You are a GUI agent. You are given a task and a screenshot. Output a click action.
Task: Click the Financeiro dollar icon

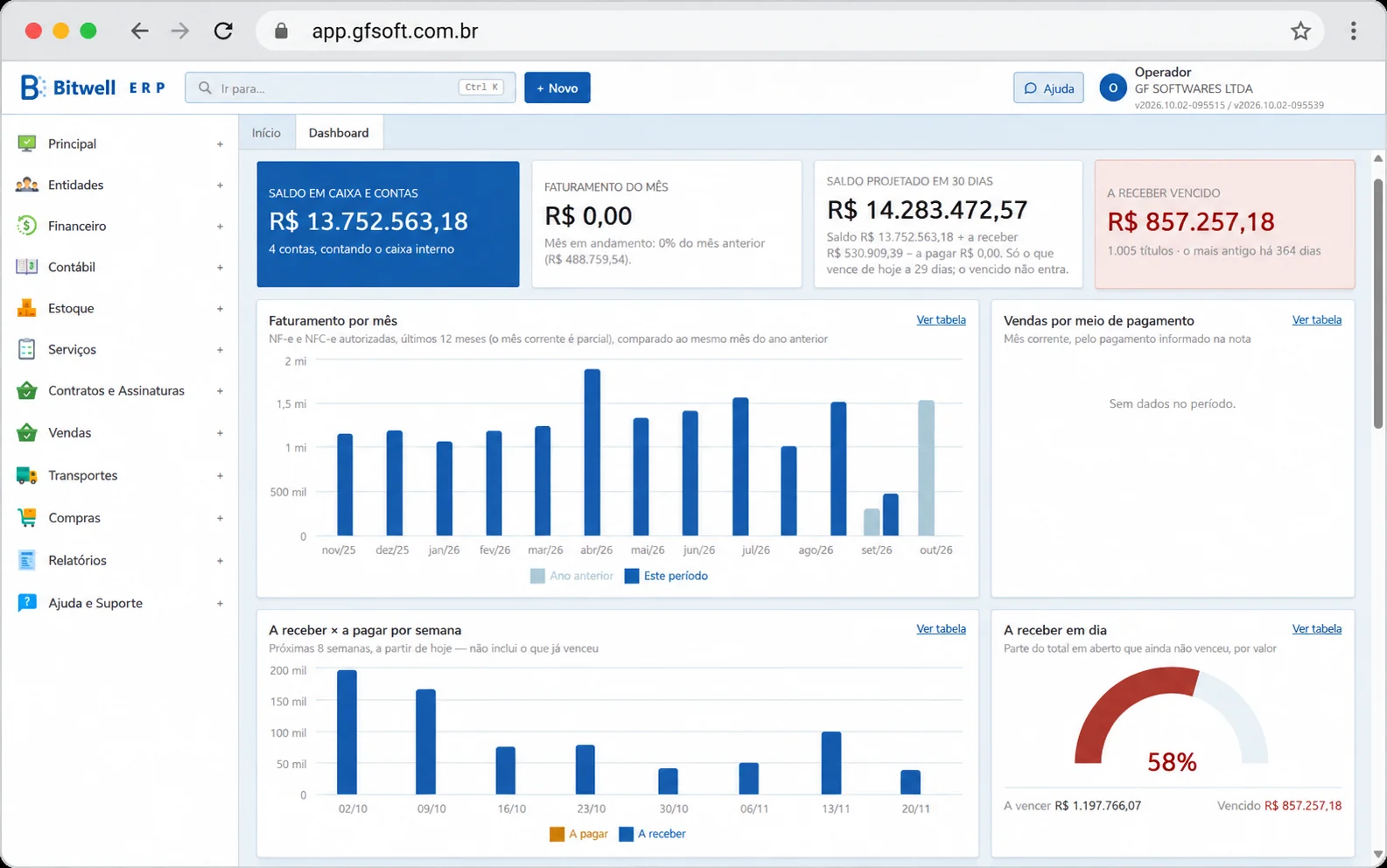[27, 226]
